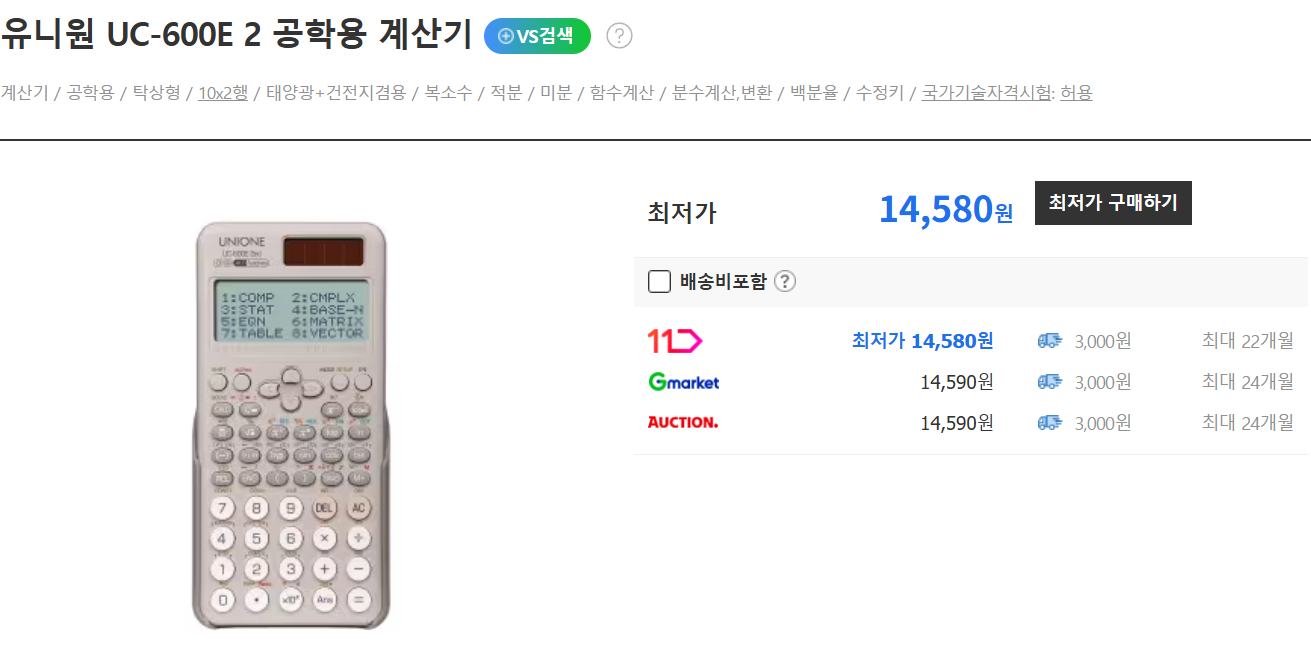
Task: Click the 11st delivery truck icon
Action: coord(1050,341)
